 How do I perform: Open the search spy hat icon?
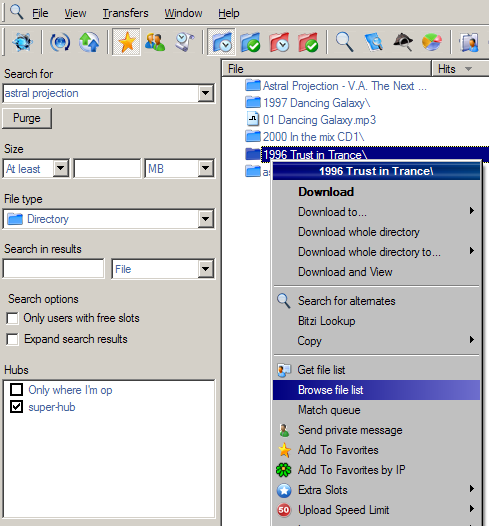[x=402, y=42]
